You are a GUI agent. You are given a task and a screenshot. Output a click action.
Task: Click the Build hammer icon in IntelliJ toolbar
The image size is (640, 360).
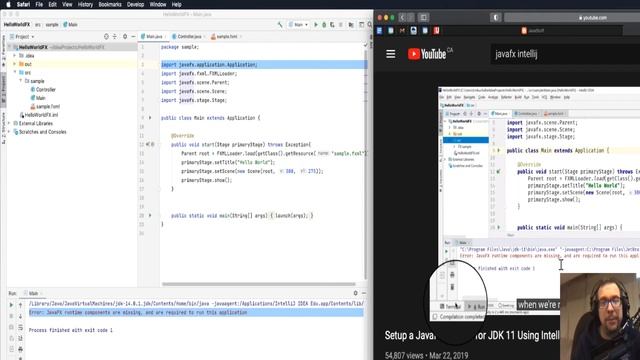(280, 25)
